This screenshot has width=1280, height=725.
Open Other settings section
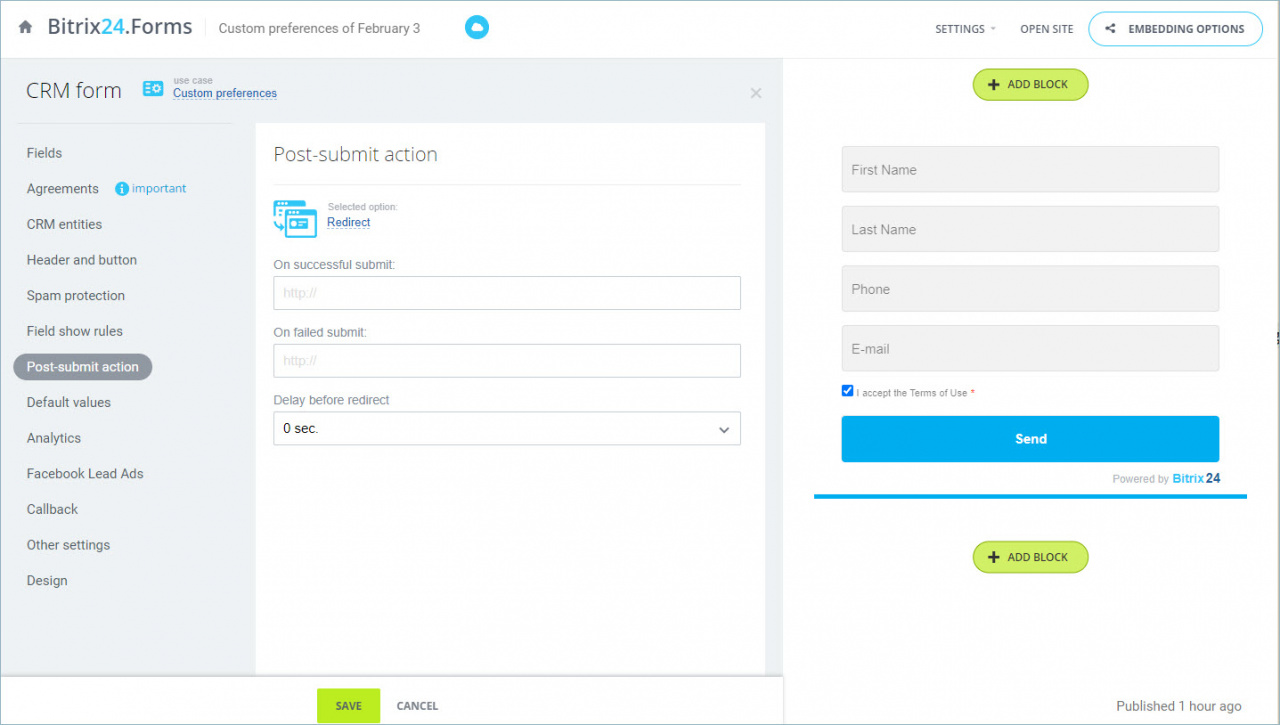(68, 545)
